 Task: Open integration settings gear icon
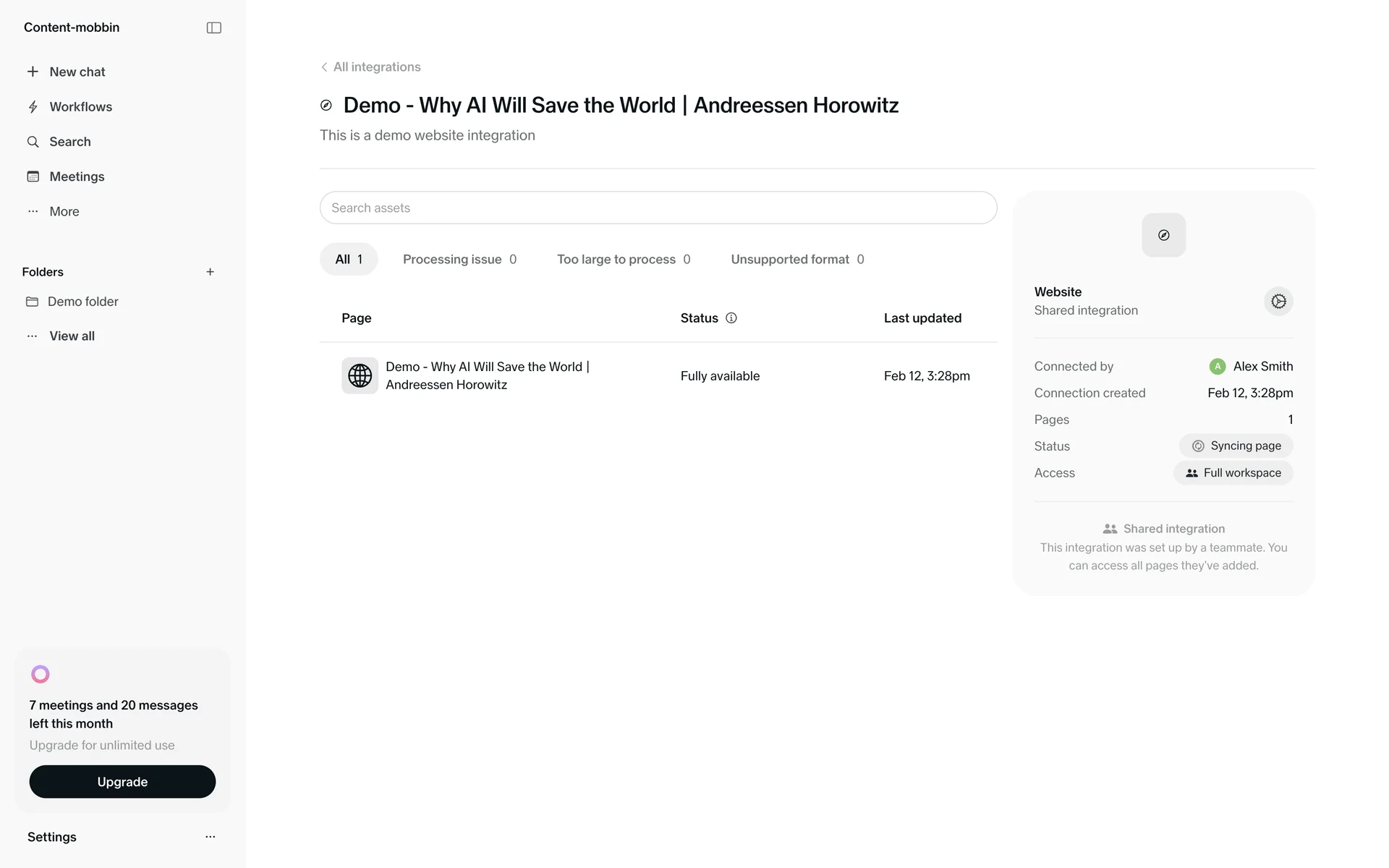pos(1278,302)
